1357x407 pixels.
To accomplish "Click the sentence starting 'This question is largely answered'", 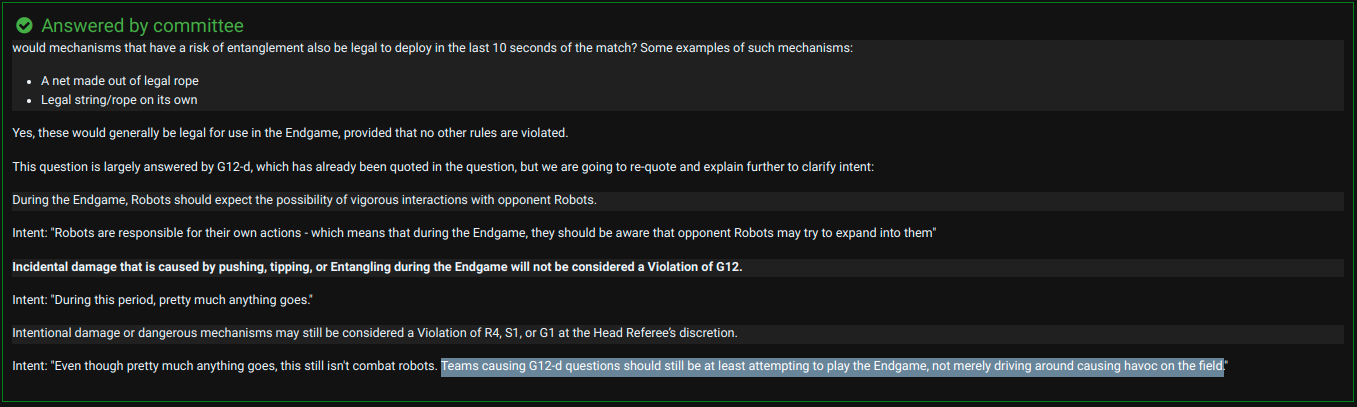I will 443,167.
